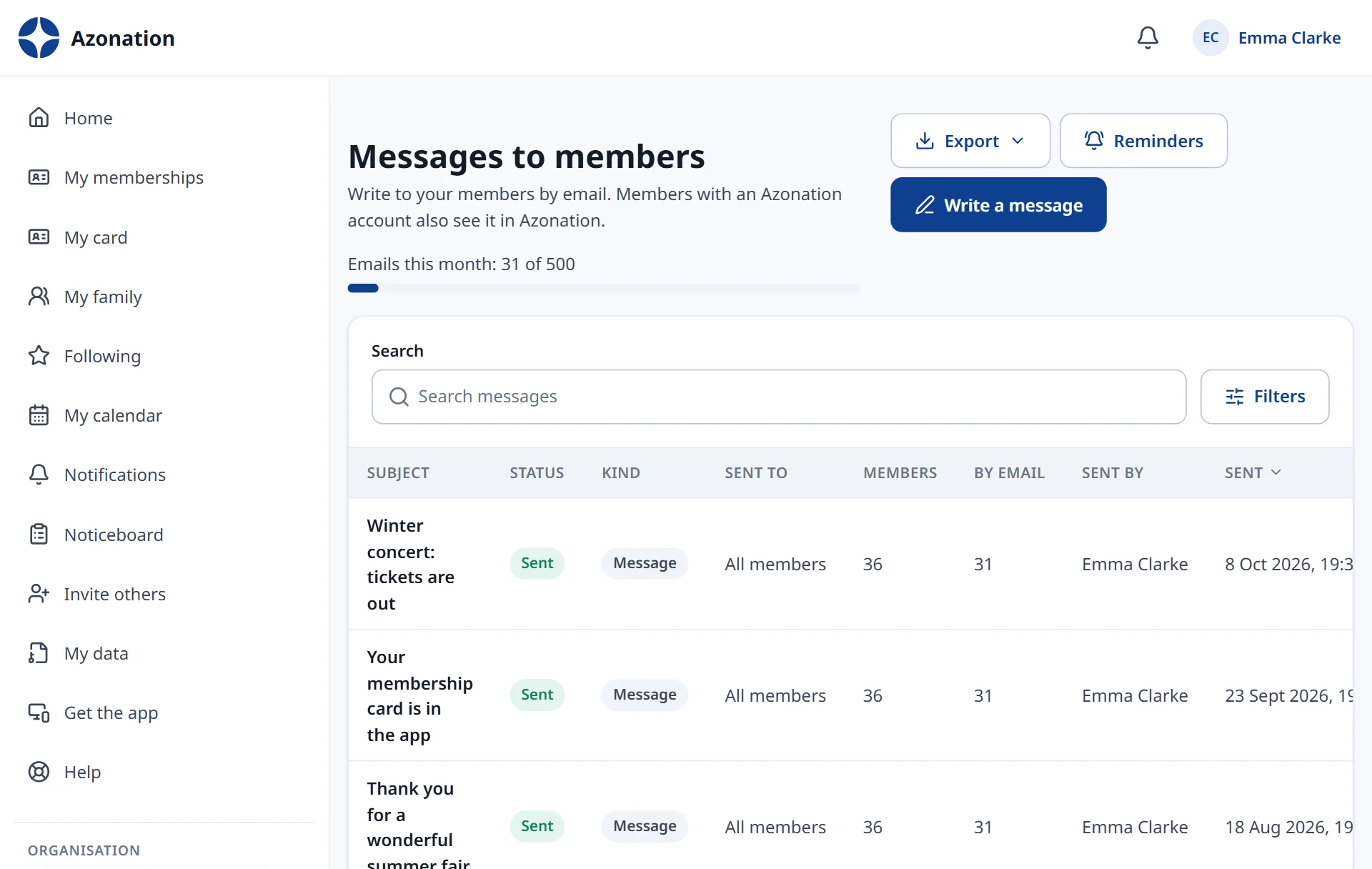Open Emma Clarke profile name
This screenshot has height=869, width=1372.
pos(1289,38)
